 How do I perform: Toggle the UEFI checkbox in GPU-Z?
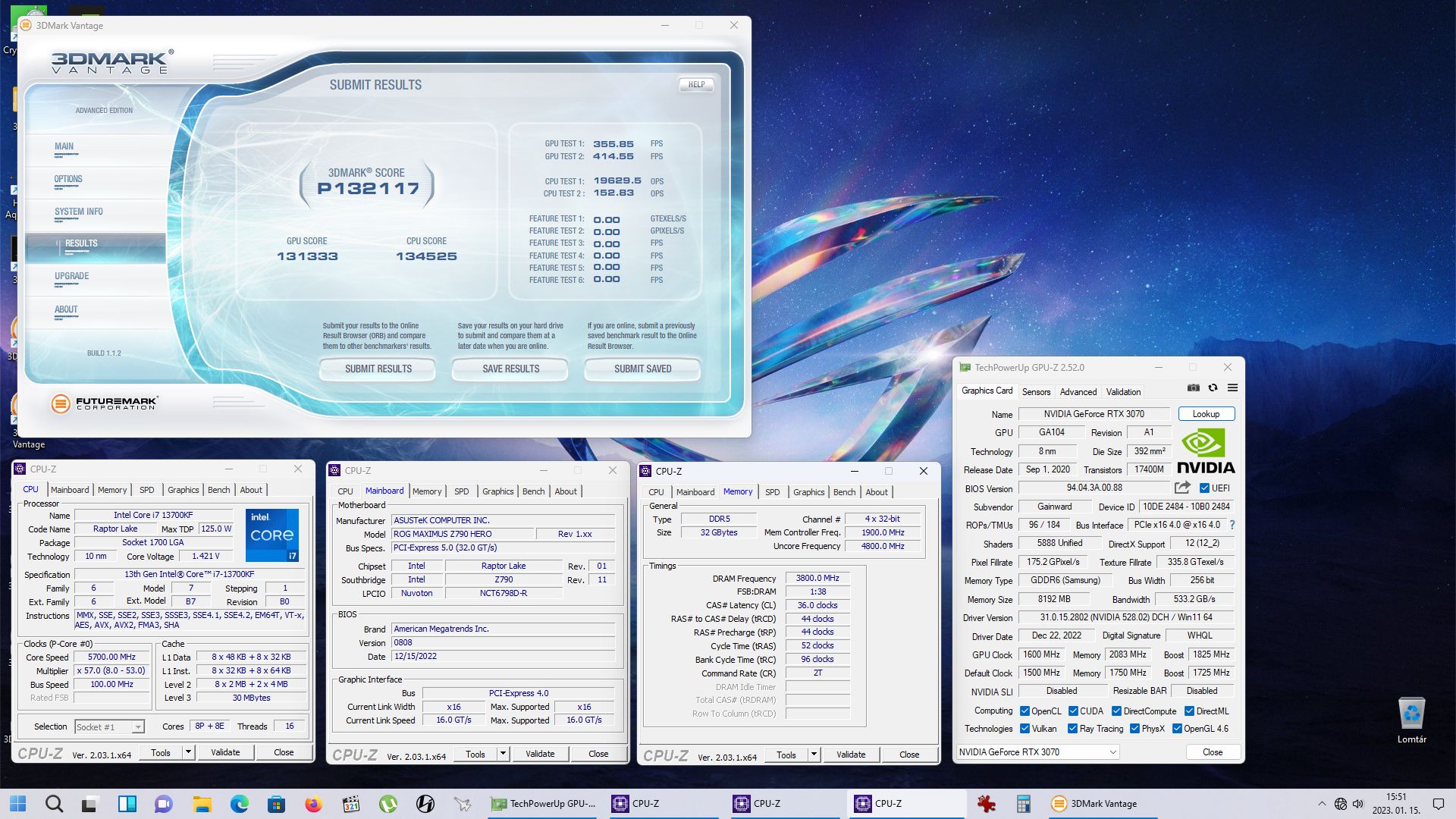click(x=1204, y=488)
